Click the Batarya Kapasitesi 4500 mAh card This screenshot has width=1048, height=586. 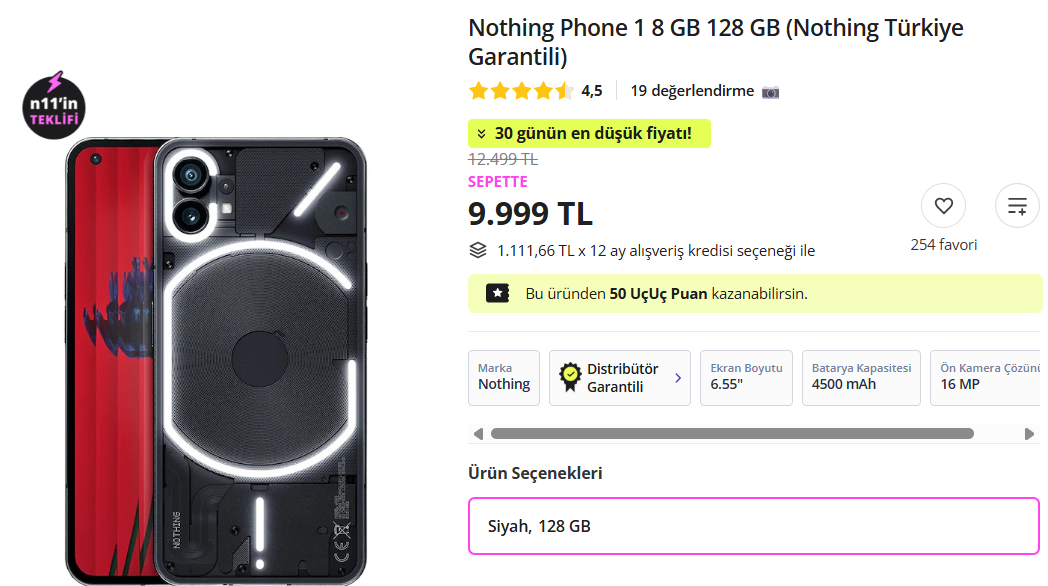point(861,377)
